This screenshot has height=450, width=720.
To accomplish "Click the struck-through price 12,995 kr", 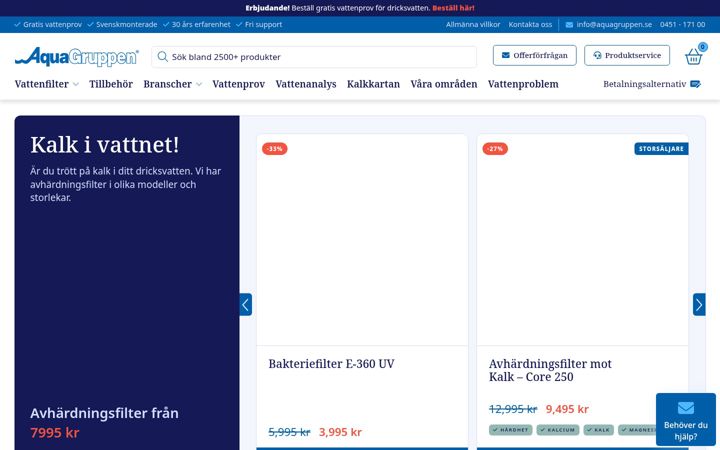I will click(513, 409).
